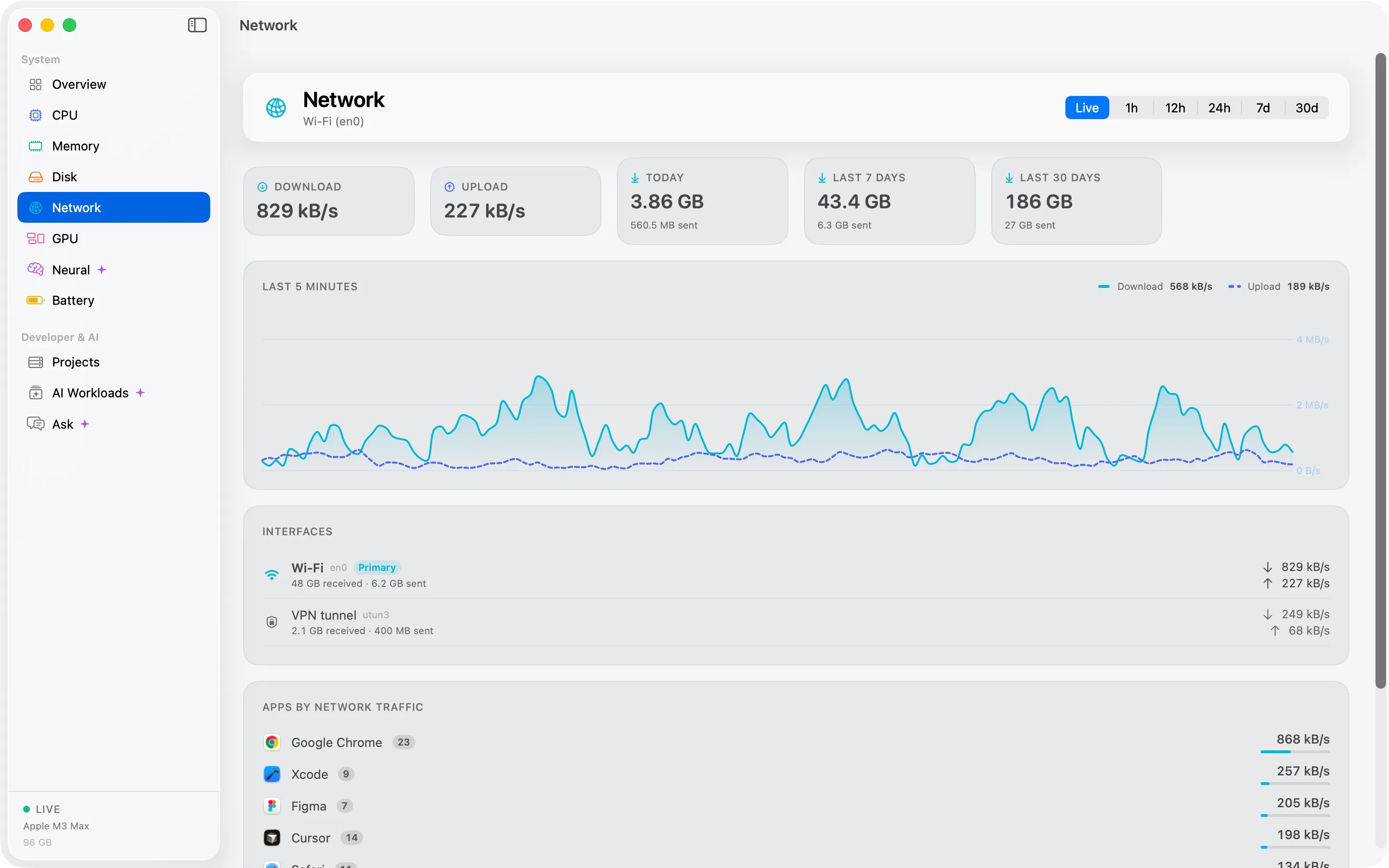Screen dimensions: 1389x868
Task: Click the Wi-Fi signal icon in Interfaces
Action: (x=272, y=575)
